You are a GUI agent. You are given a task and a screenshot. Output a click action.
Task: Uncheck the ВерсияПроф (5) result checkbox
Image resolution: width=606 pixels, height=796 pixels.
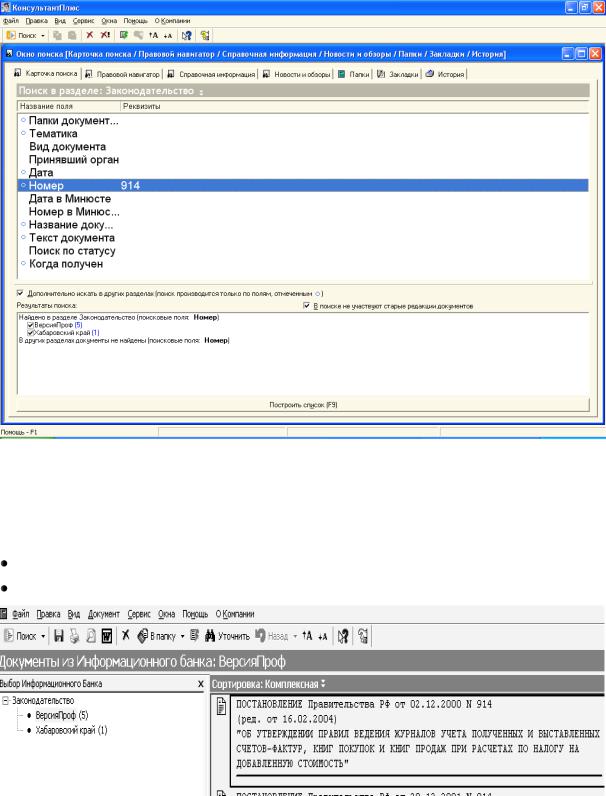(x=30, y=325)
